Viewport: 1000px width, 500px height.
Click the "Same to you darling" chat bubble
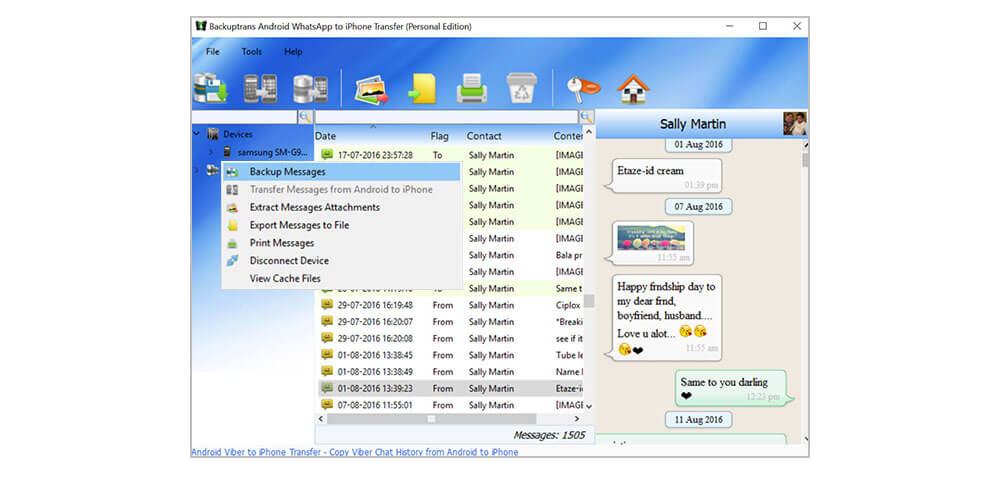pos(733,388)
